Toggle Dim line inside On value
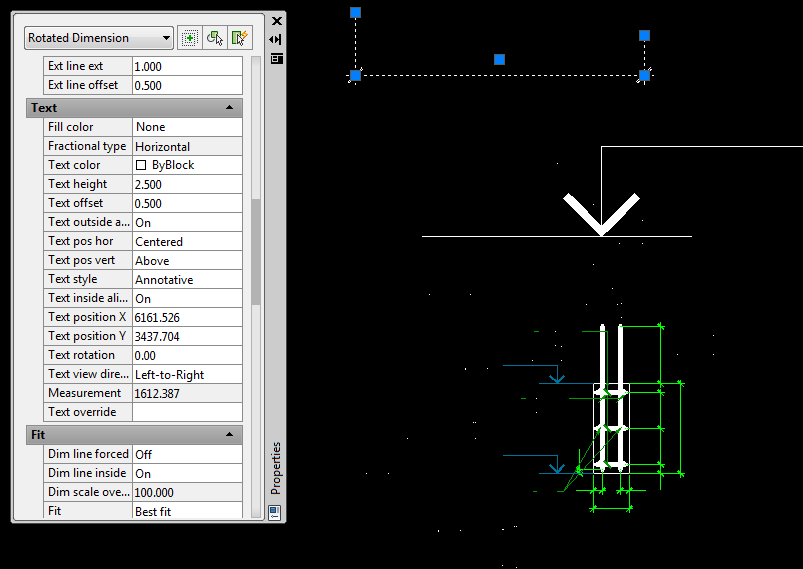The image size is (803, 569). point(187,473)
